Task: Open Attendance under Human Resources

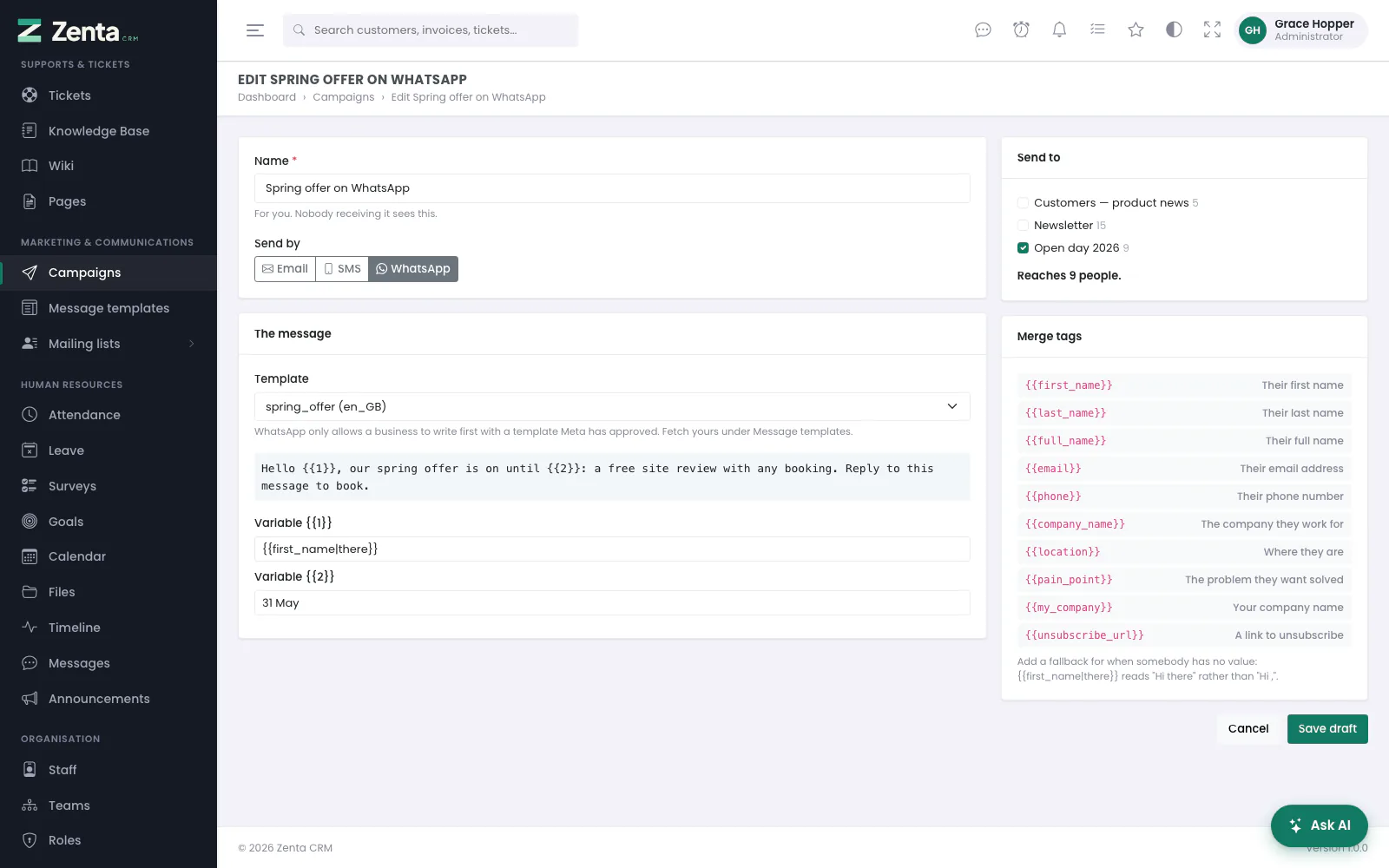Action: (x=109, y=415)
